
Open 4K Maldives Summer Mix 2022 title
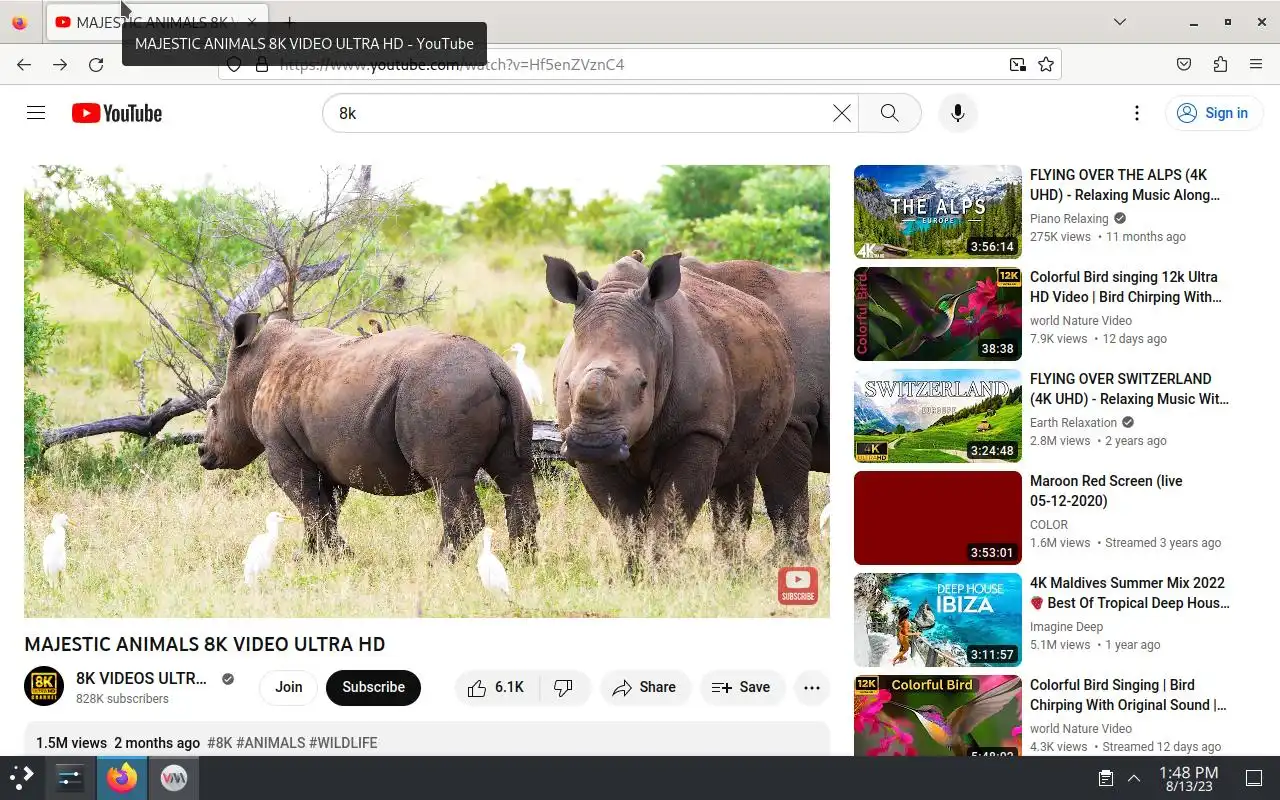point(1130,593)
